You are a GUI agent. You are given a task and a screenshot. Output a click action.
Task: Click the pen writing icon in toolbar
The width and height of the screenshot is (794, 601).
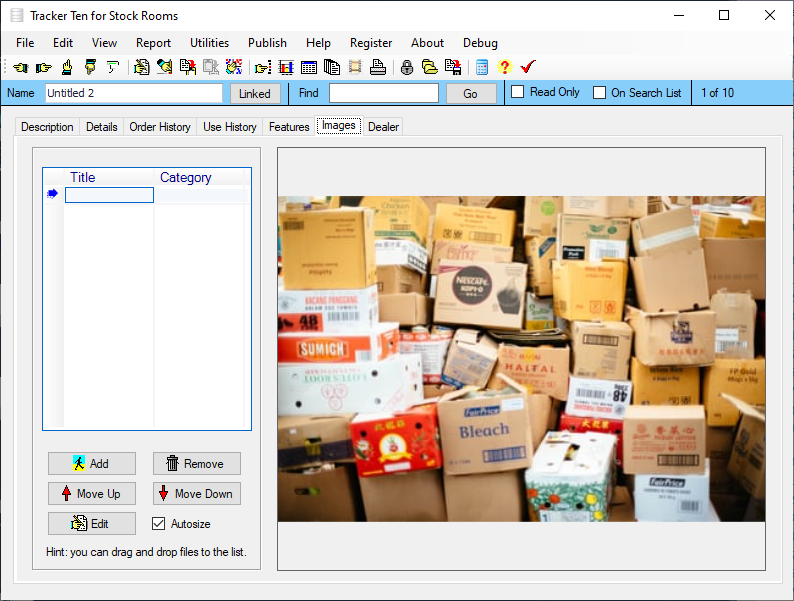pos(165,67)
